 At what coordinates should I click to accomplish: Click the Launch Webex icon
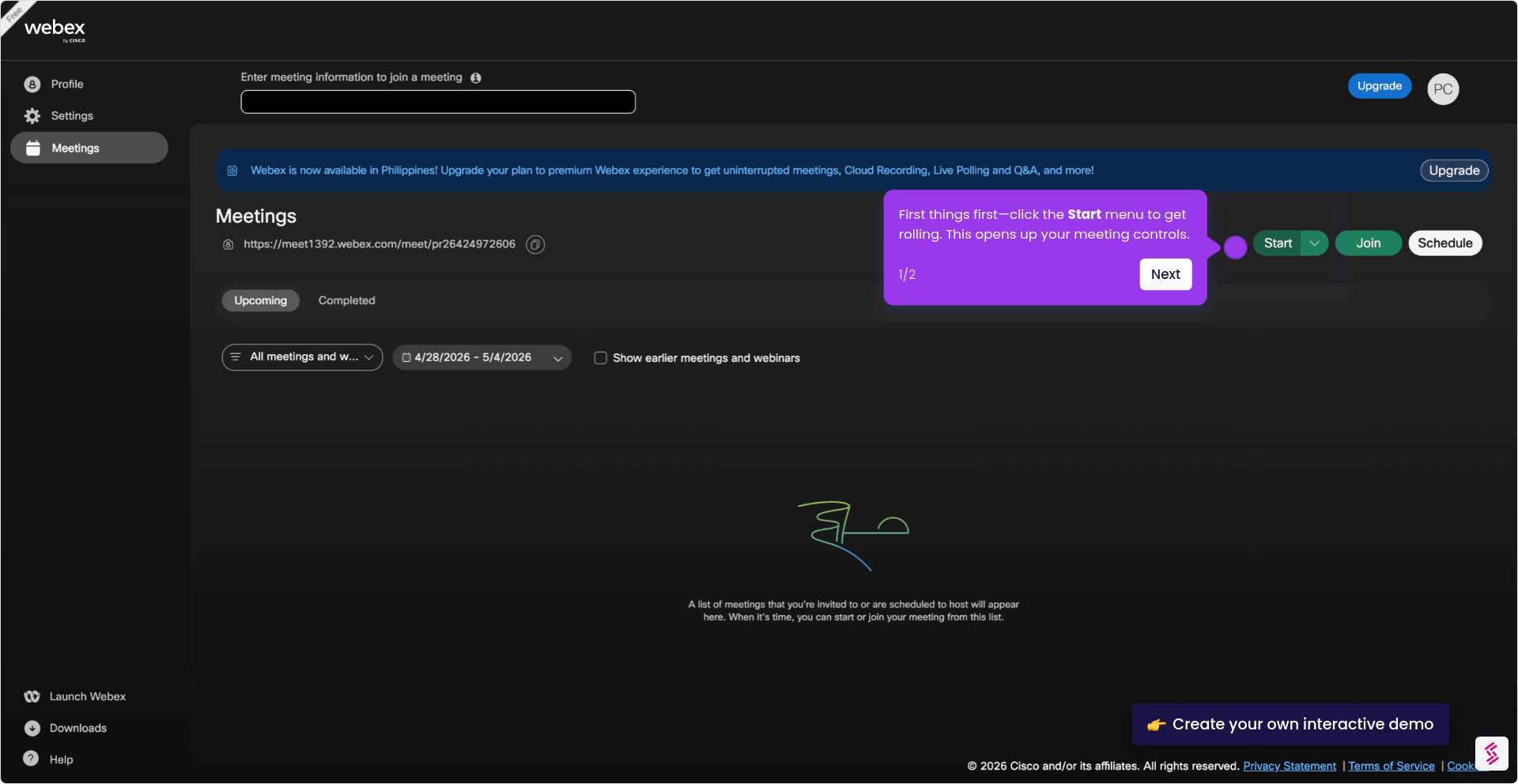tap(32, 696)
